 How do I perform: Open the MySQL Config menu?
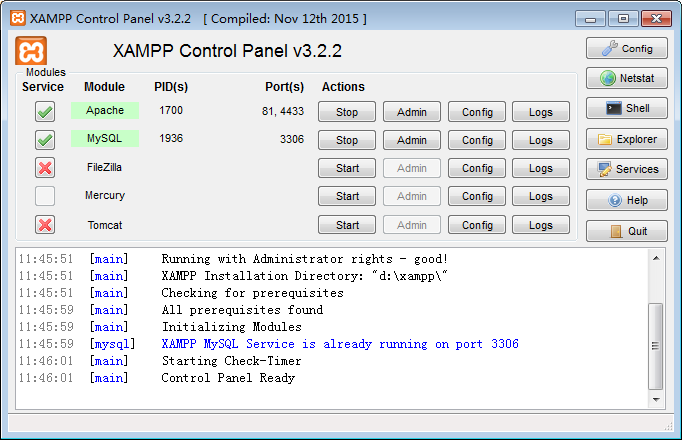477,140
